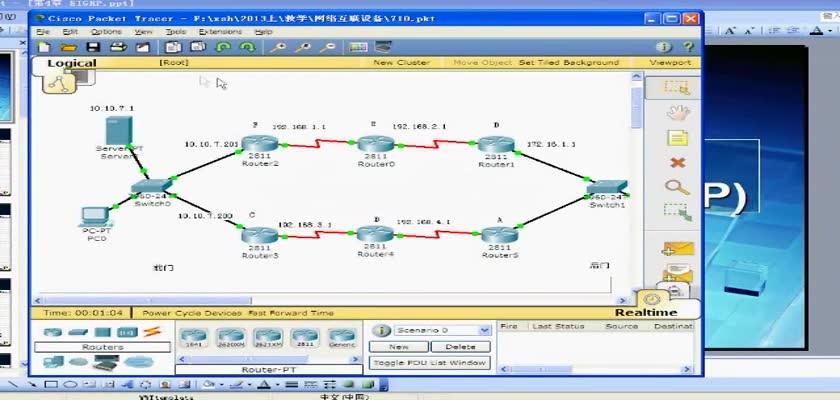
Task: Click Set Tiled Background
Action: pyautogui.click(x=569, y=63)
